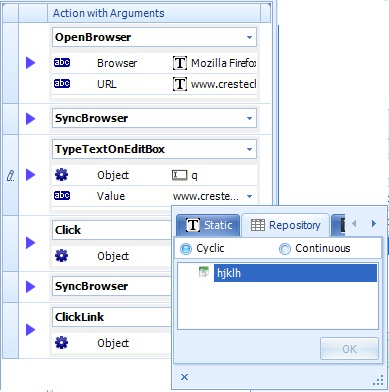Select the Continuous radio button

click(x=285, y=249)
